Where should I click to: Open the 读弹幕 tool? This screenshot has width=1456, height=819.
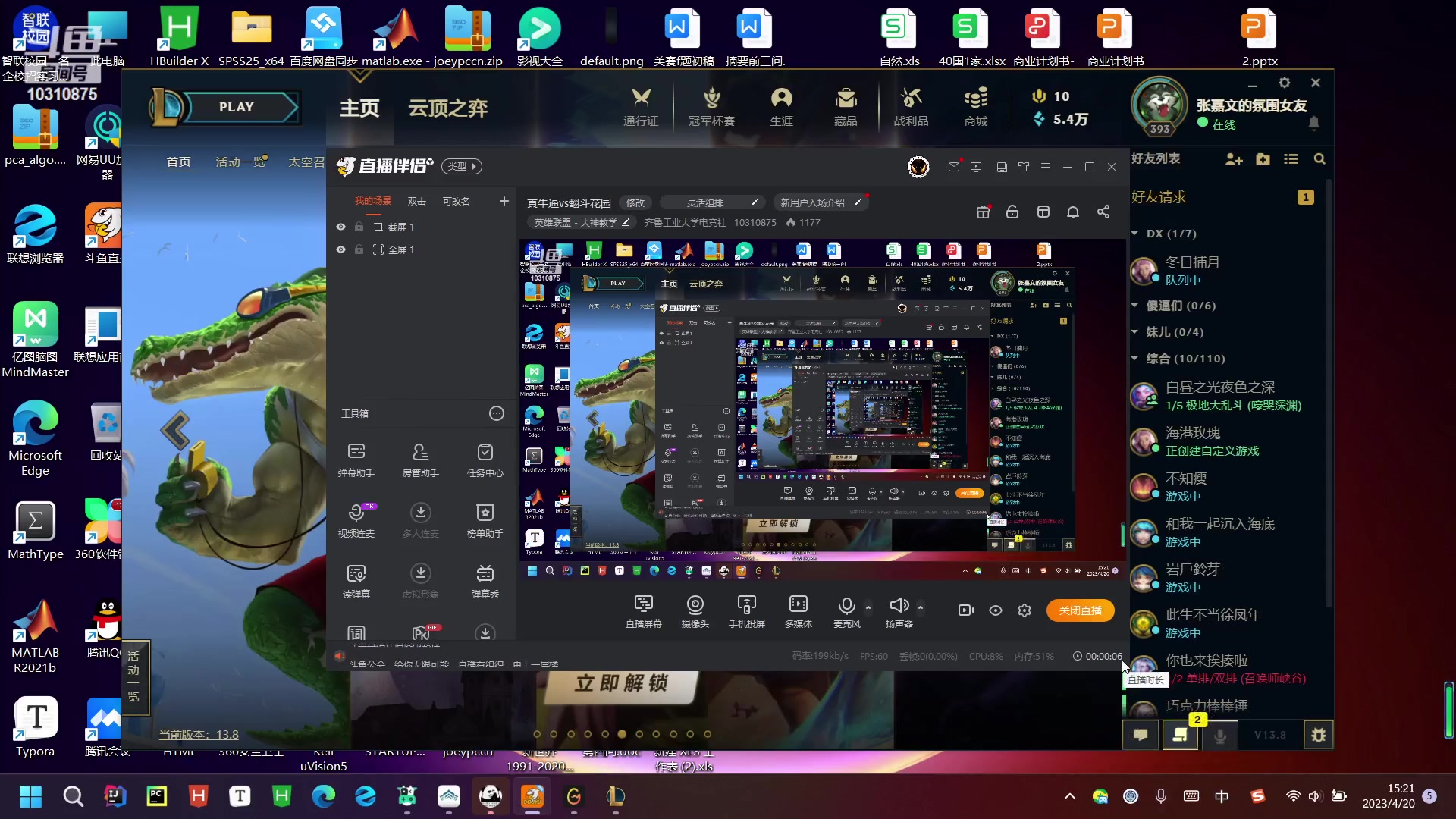point(356,580)
